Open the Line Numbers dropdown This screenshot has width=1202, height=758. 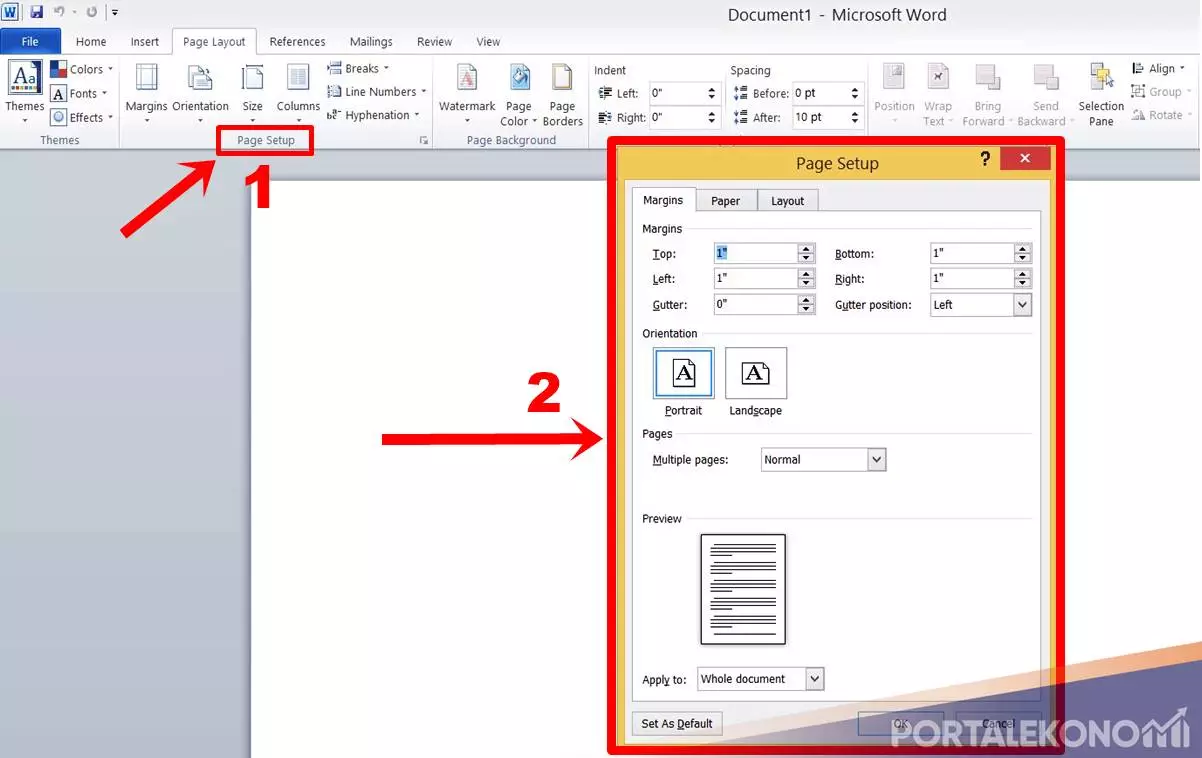coord(376,92)
